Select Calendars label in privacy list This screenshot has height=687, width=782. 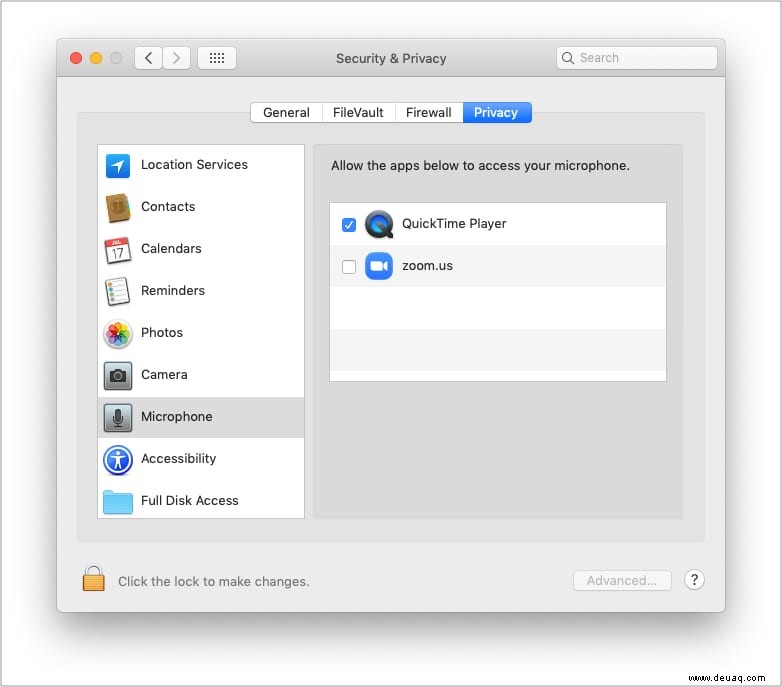point(171,248)
